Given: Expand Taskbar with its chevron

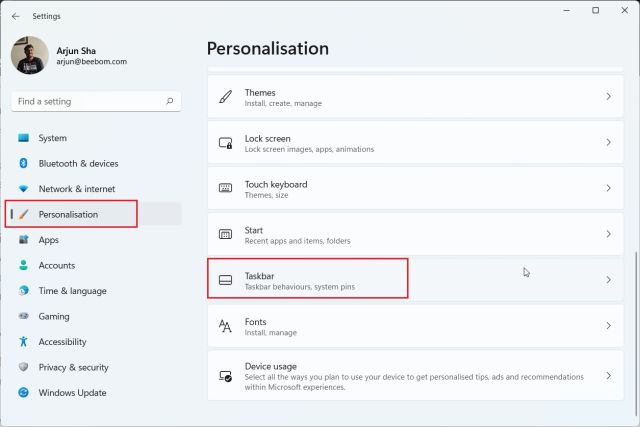Looking at the screenshot, I should [608, 280].
